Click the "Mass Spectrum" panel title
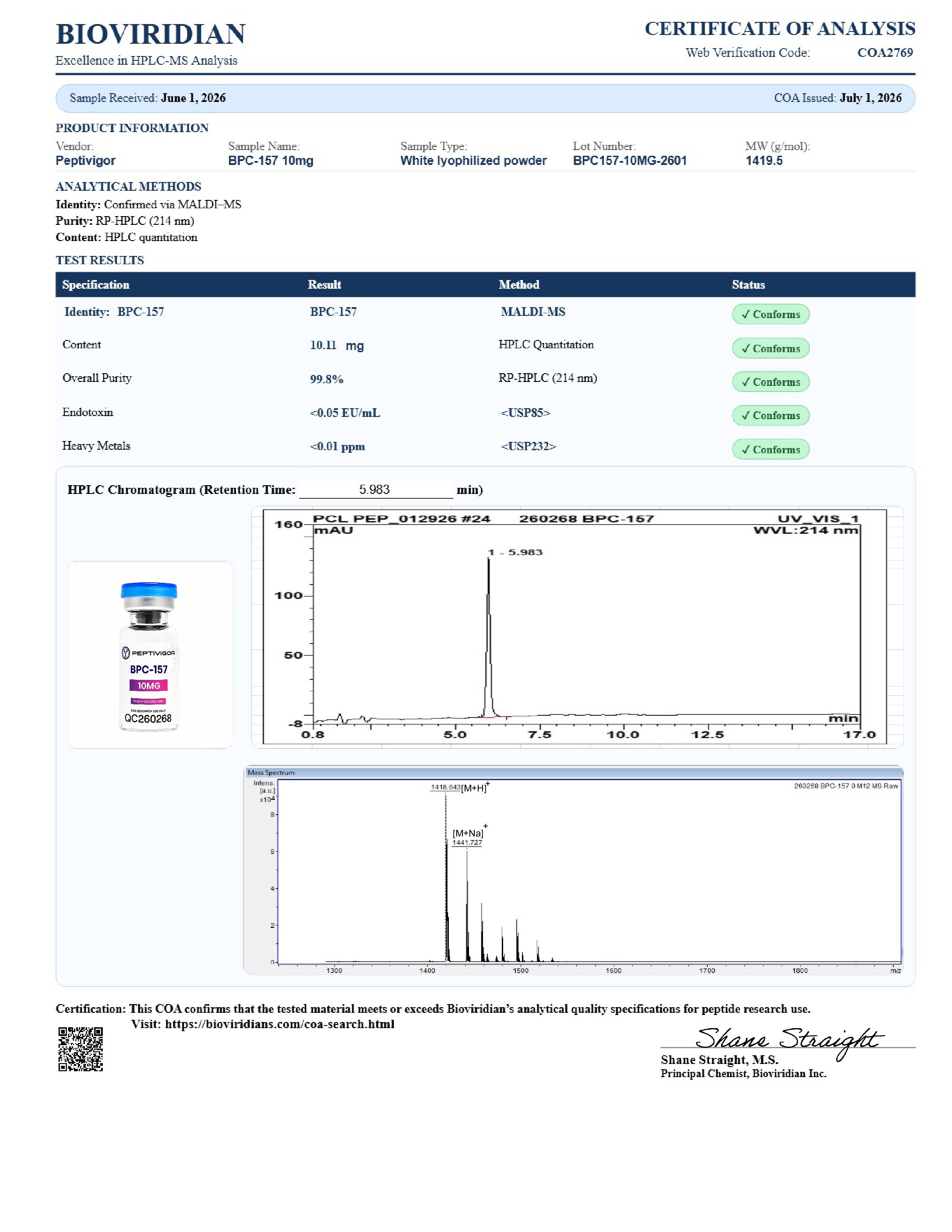This screenshot has width=952, height=1232. tap(271, 773)
